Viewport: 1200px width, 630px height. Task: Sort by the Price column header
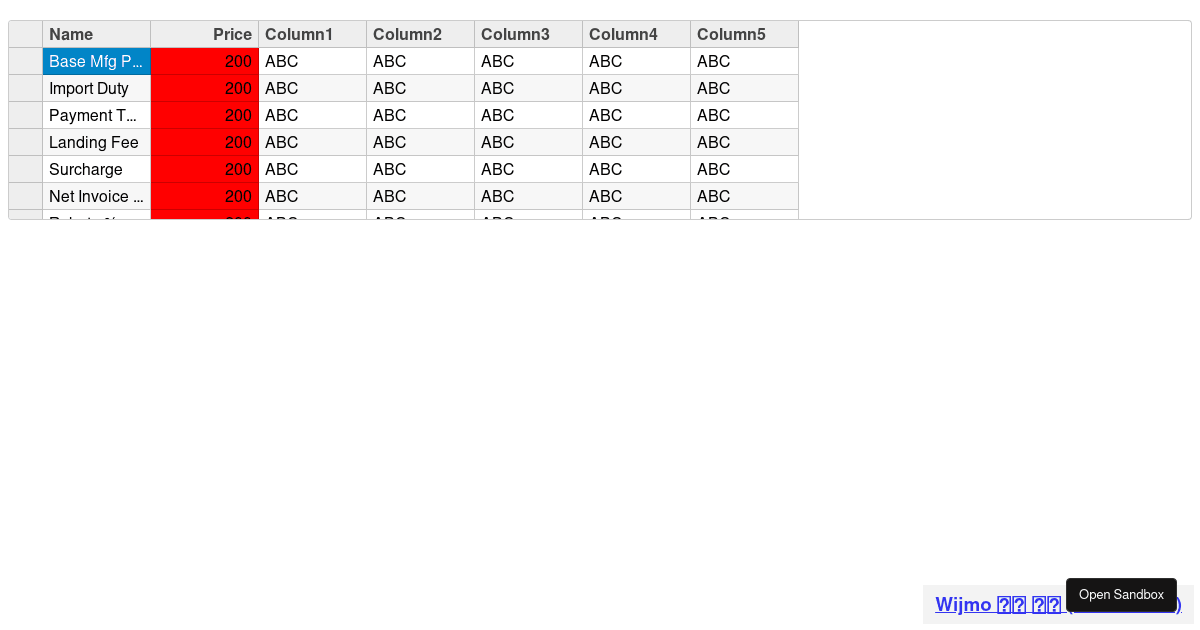tap(204, 34)
